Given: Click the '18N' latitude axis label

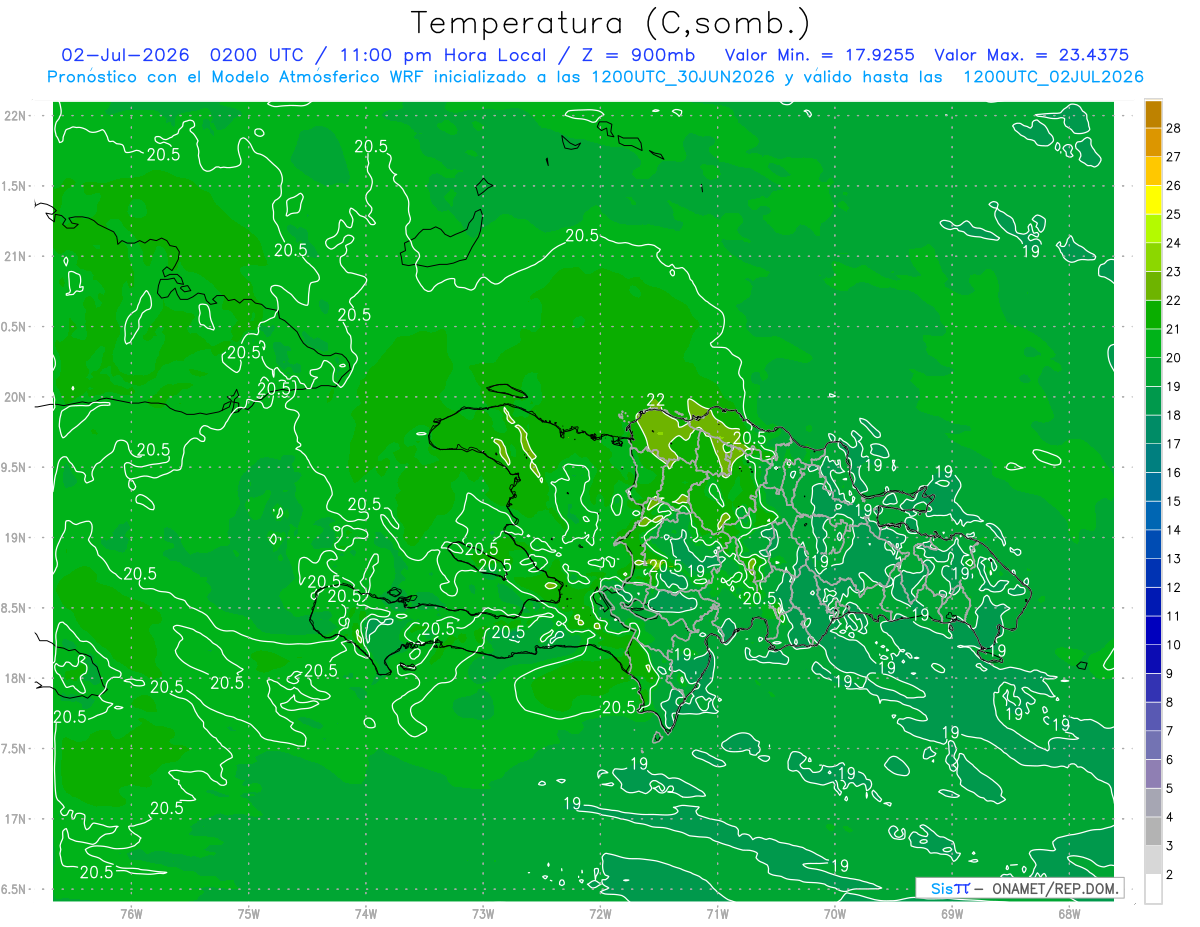Looking at the screenshot, I should coord(16,678).
